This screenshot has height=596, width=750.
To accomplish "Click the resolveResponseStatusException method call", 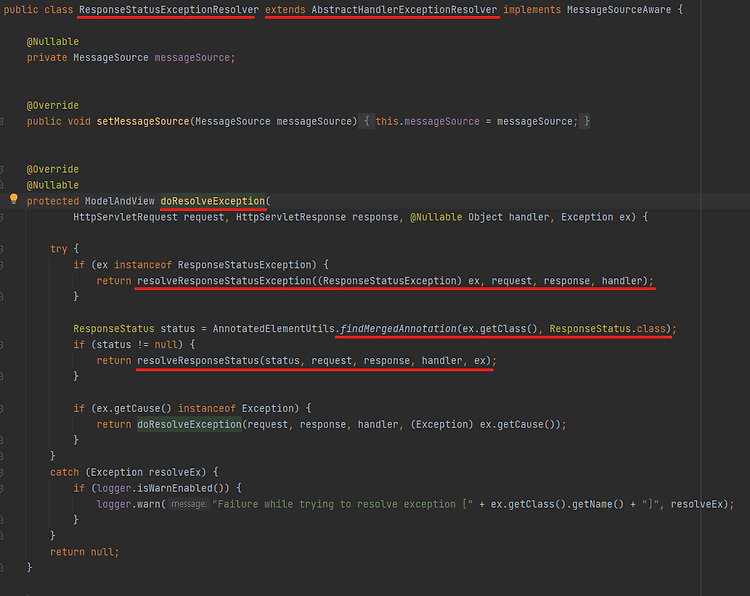I will (x=224, y=281).
